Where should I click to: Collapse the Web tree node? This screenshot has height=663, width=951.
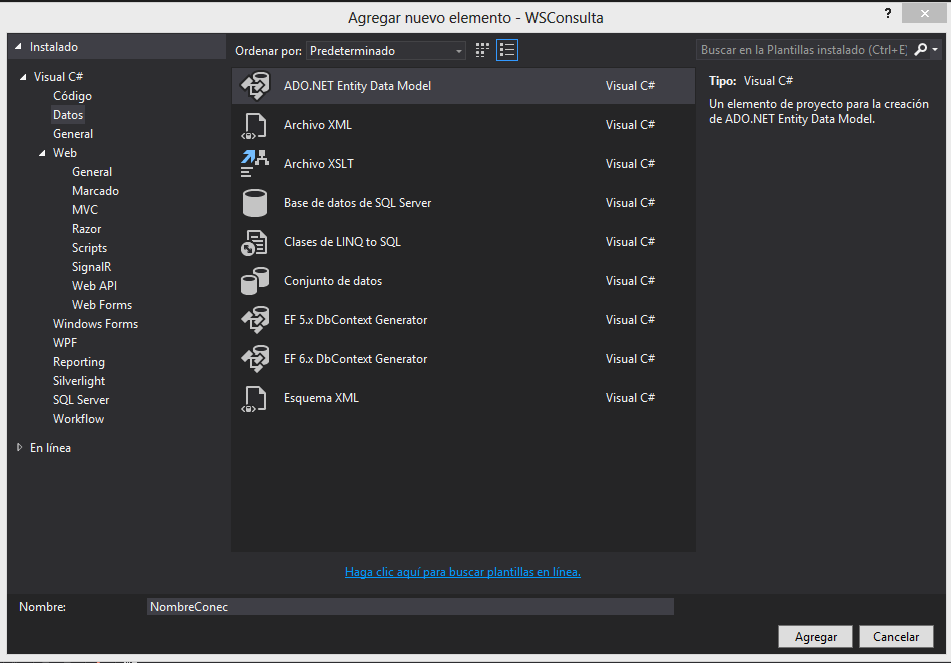coord(42,153)
